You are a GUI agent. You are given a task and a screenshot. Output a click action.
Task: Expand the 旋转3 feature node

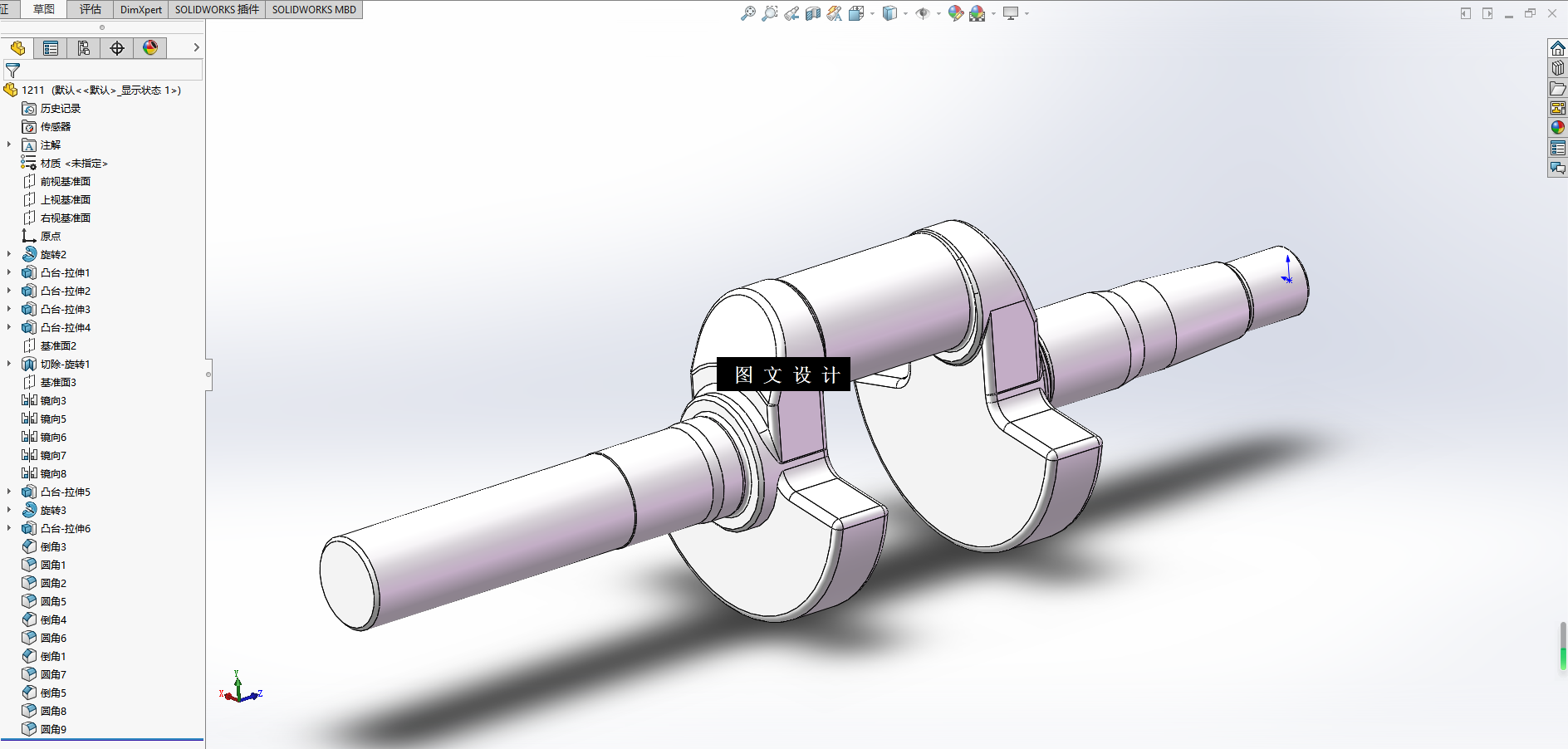pyautogui.click(x=9, y=510)
